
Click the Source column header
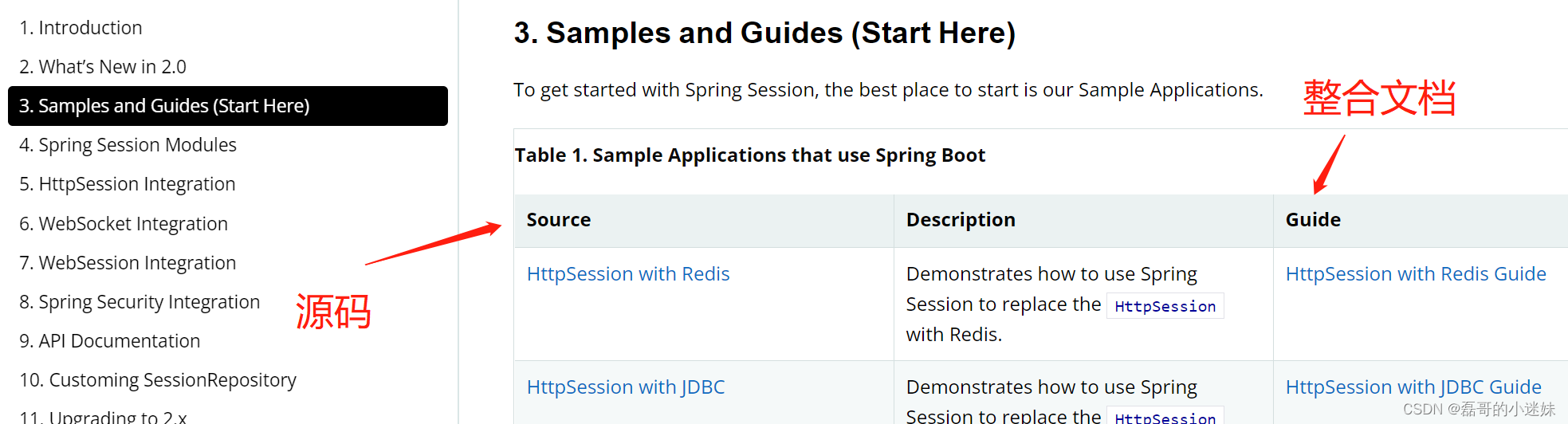pyautogui.click(x=559, y=220)
